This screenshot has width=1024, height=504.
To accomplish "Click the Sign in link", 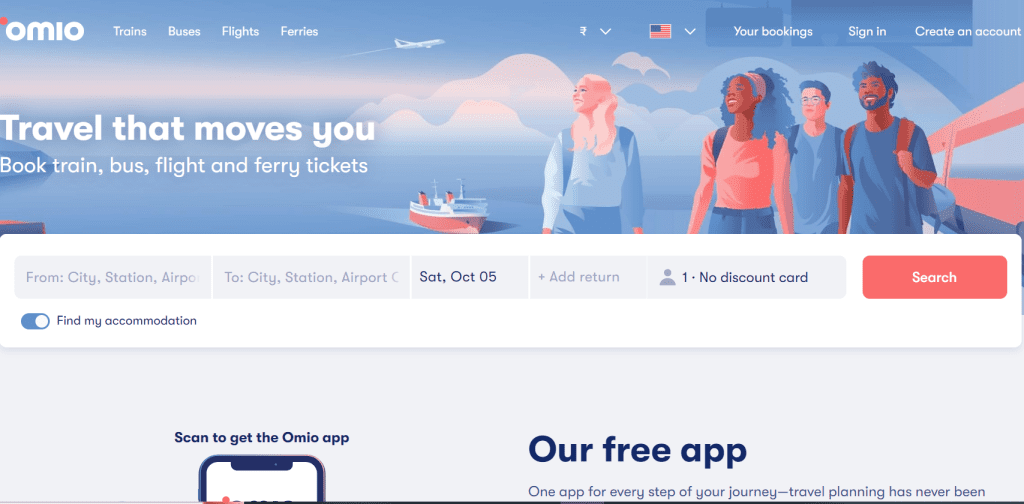I will 867,31.
